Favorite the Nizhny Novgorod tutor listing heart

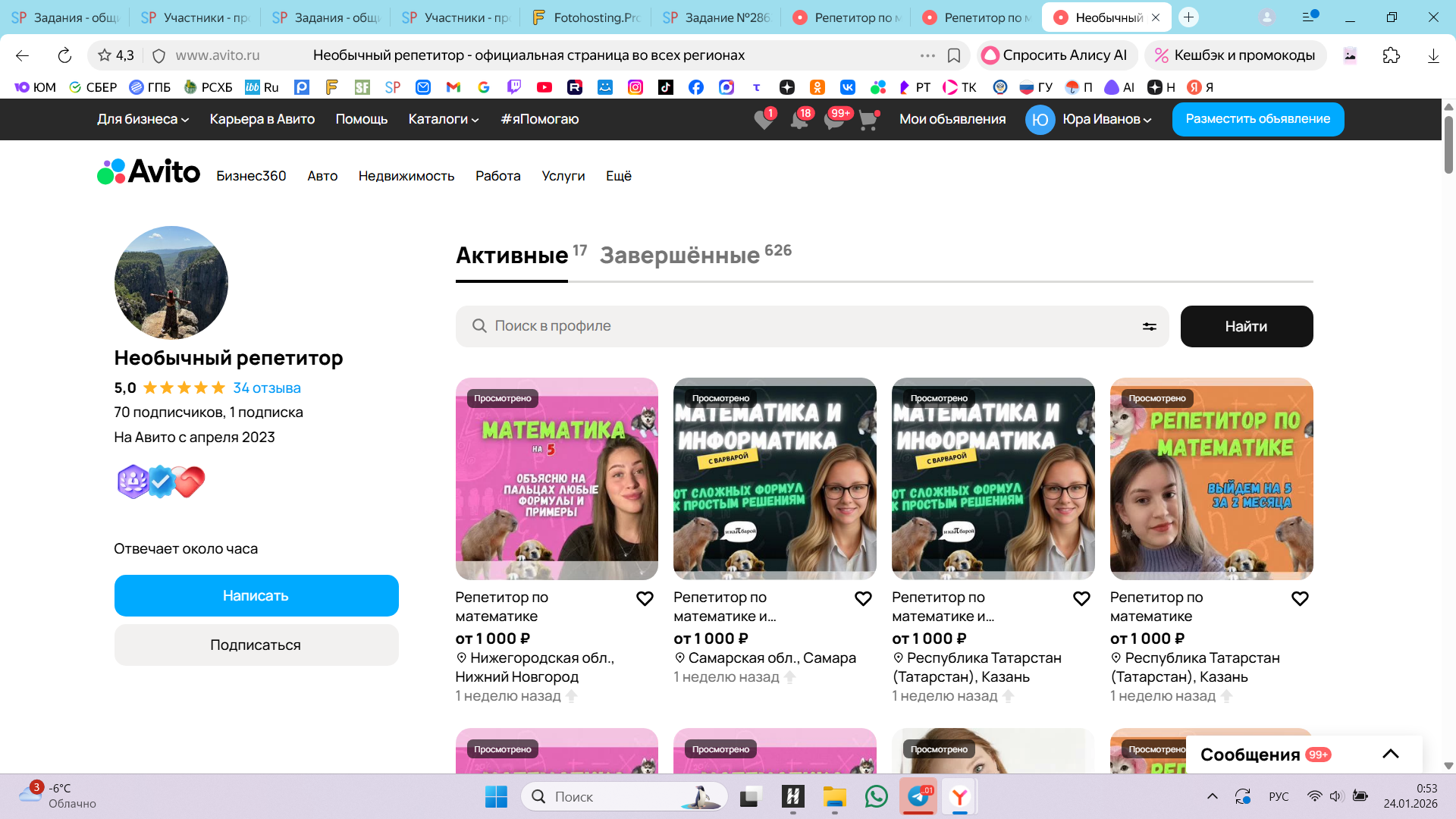click(x=645, y=599)
